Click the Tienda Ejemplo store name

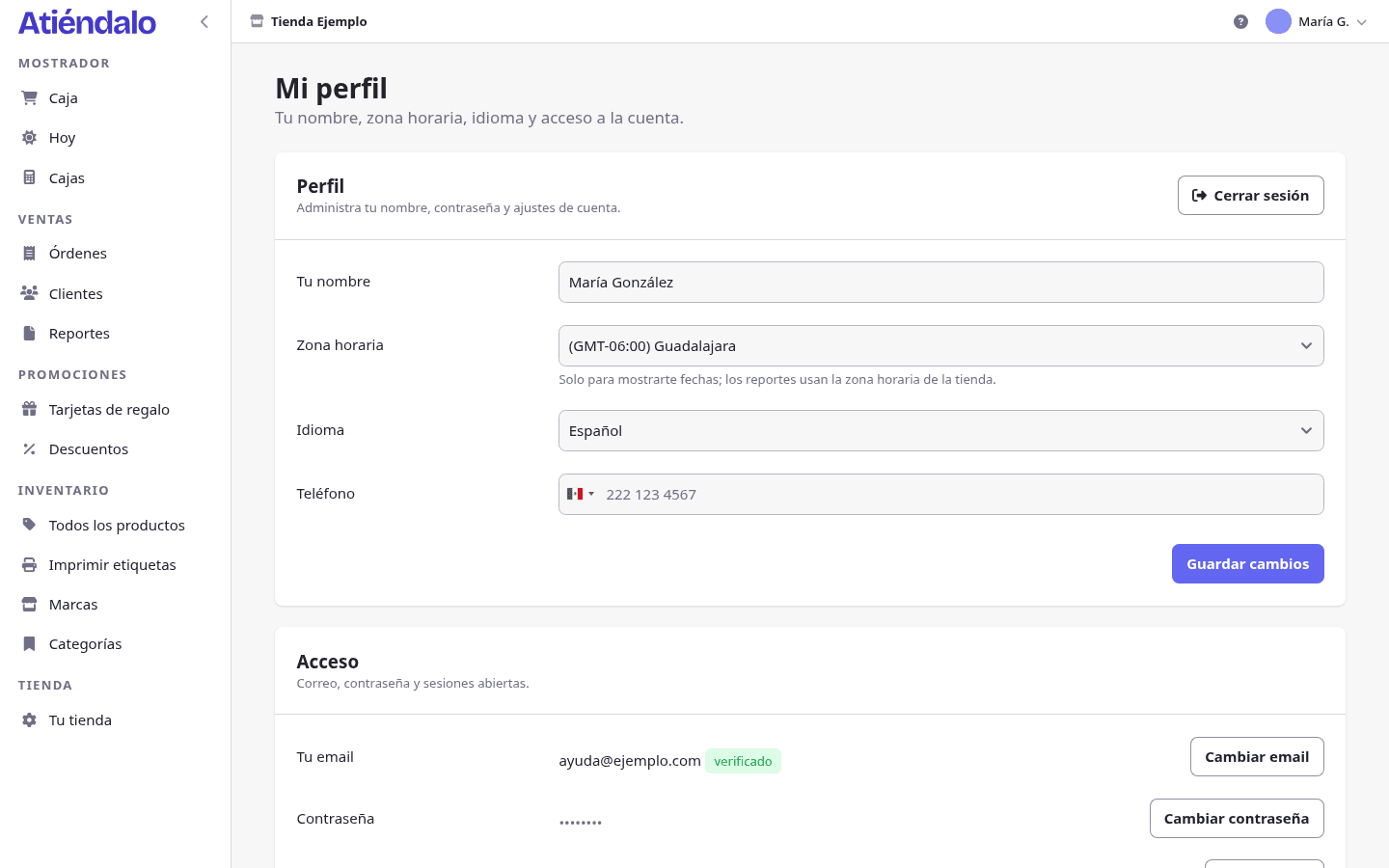(319, 22)
